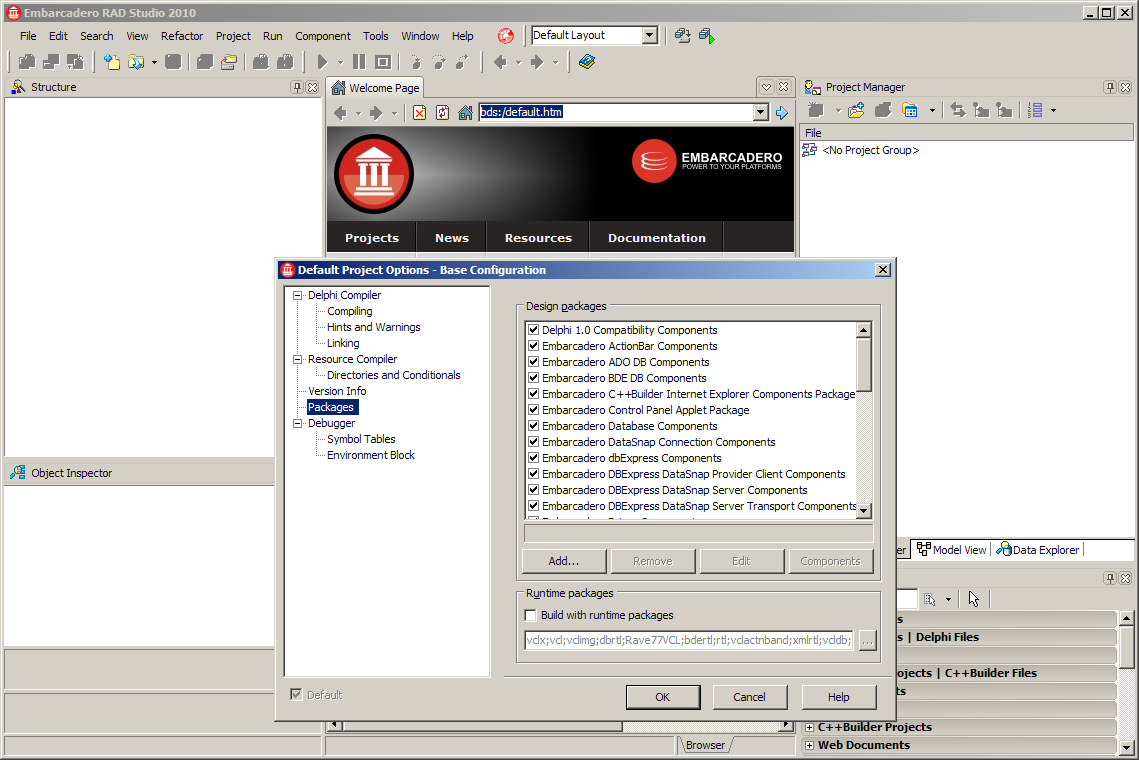Open the Refactor menu
Image resolution: width=1139 pixels, height=760 pixels.
pos(182,36)
